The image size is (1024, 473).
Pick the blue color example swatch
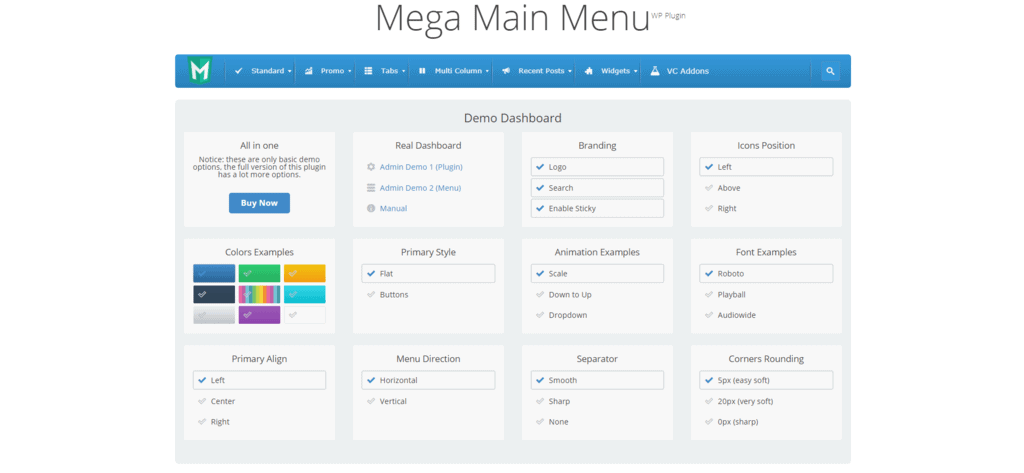[214, 273]
